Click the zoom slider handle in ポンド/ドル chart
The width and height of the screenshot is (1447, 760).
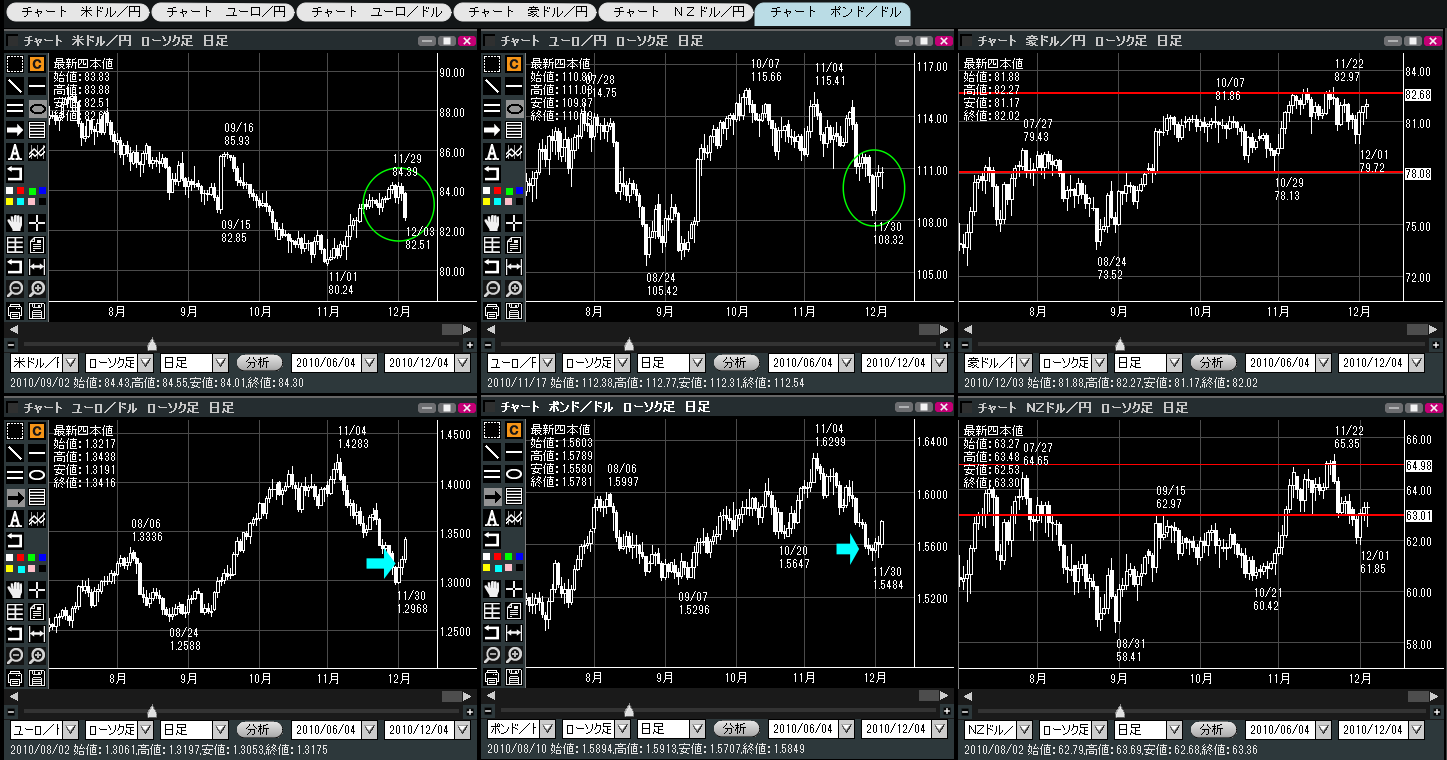(628, 711)
